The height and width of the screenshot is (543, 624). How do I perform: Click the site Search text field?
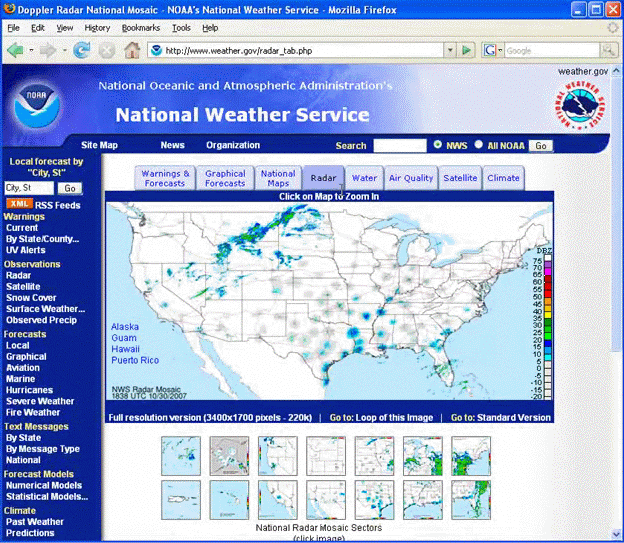coord(400,146)
